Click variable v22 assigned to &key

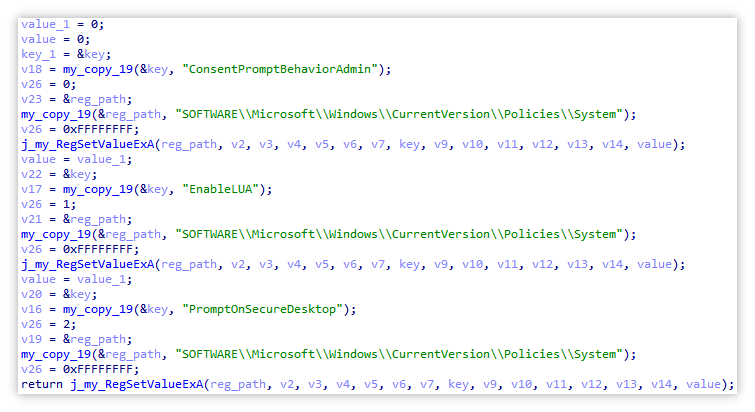click(32, 174)
